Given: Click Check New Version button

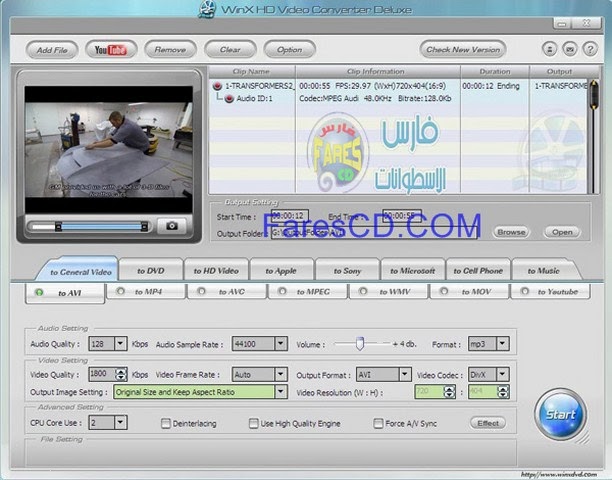Looking at the screenshot, I should [x=463, y=50].
